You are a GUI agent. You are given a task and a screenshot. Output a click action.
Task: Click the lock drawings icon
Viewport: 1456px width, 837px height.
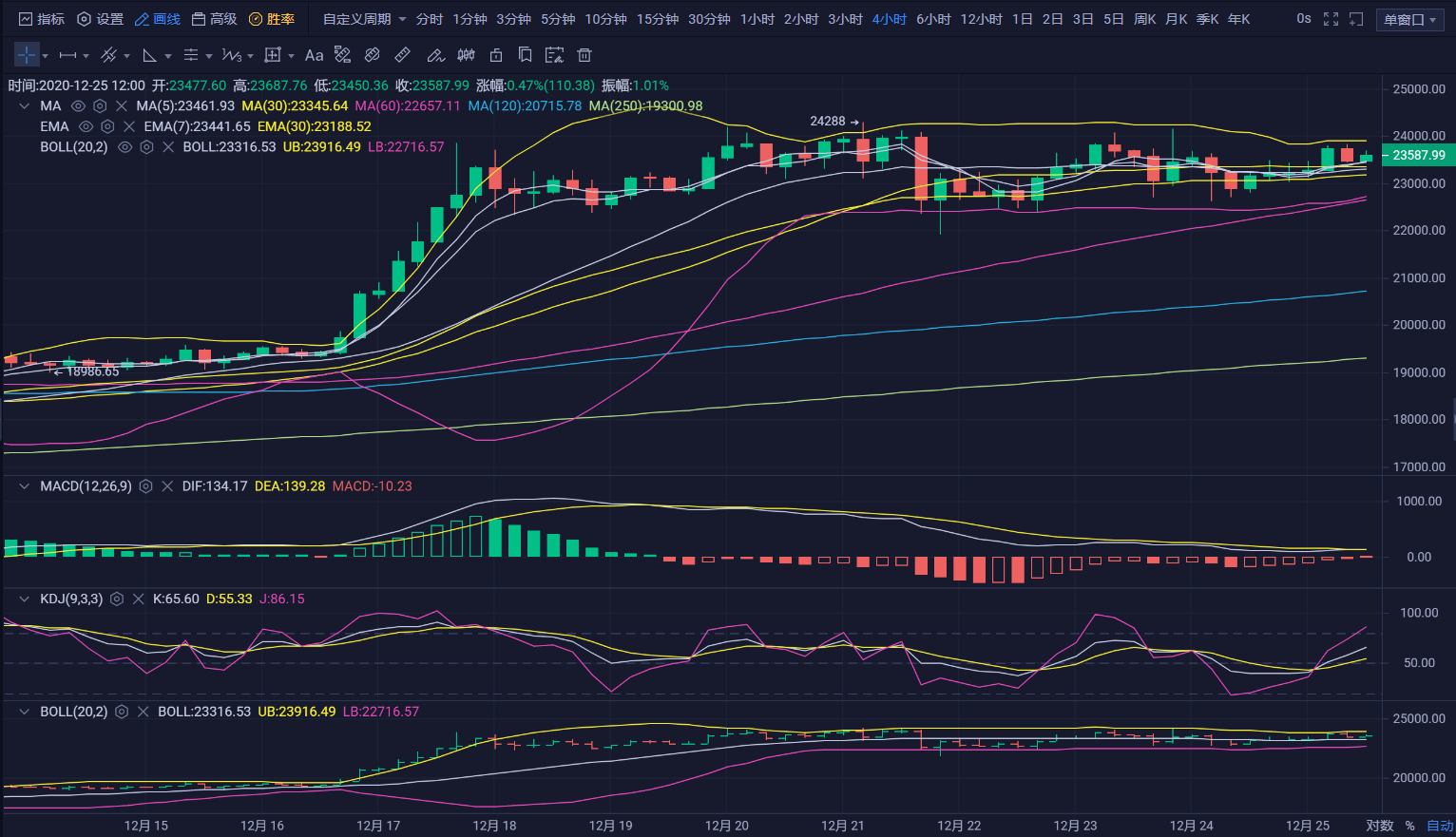[495, 55]
